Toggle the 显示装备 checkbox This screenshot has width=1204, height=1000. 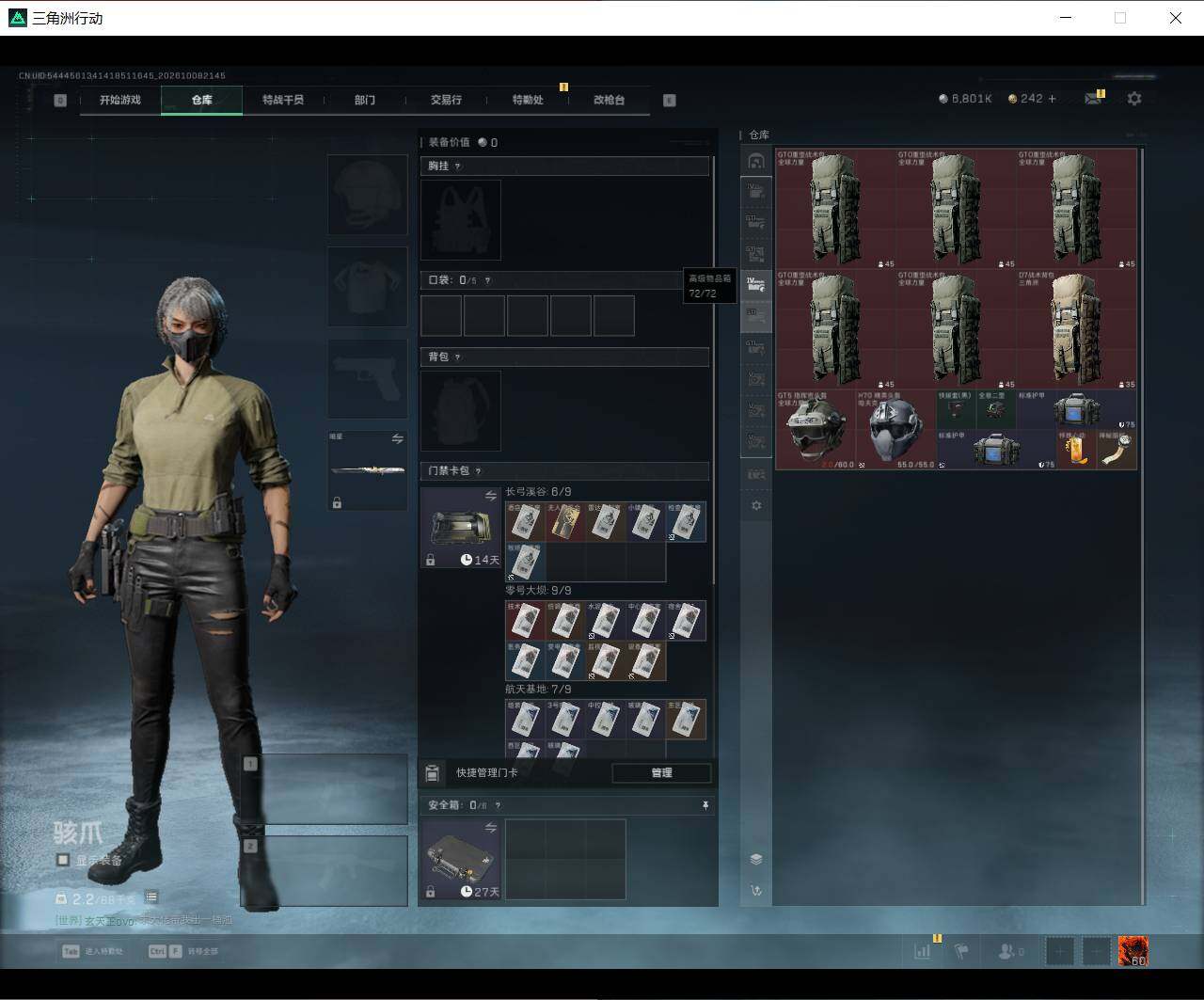(x=63, y=860)
